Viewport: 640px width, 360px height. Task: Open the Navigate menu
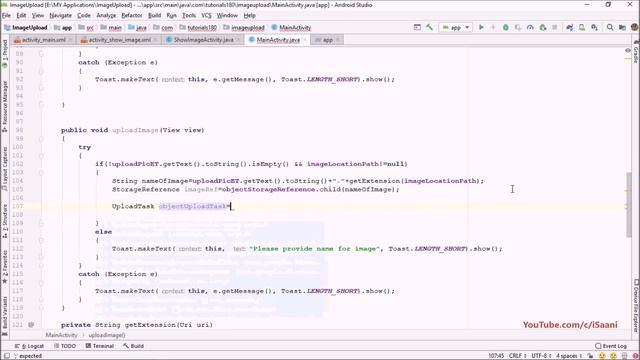pyautogui.click(x=60, y=16)
